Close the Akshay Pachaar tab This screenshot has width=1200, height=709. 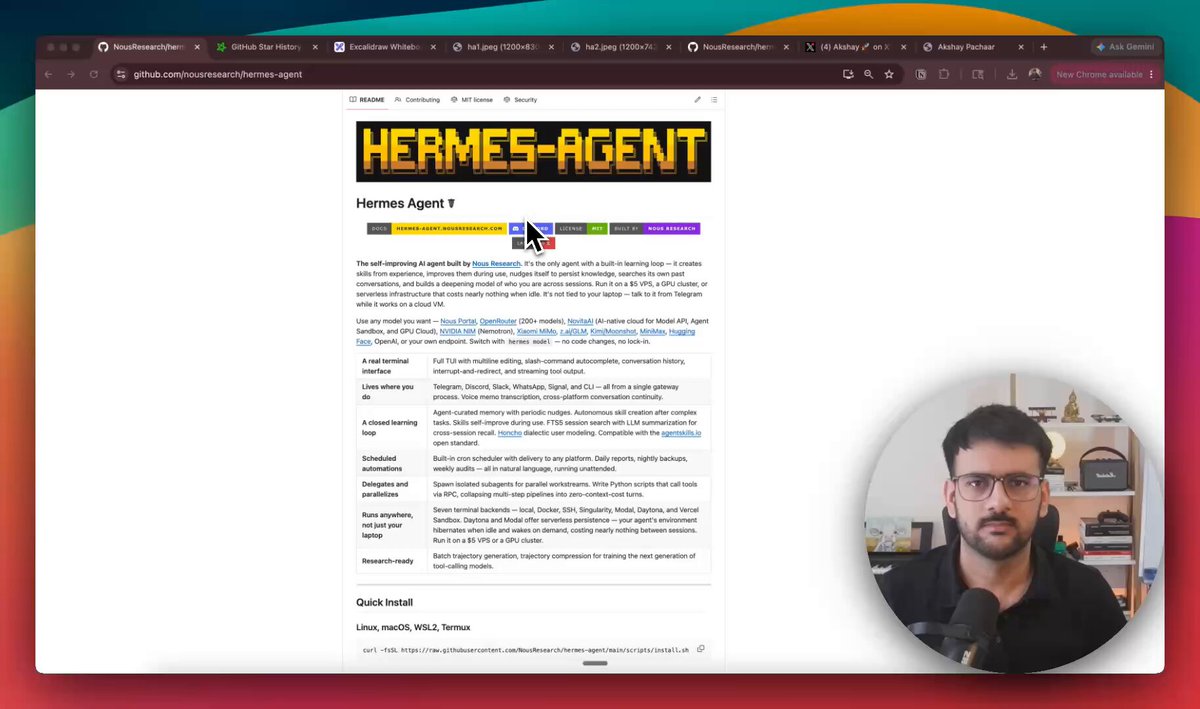[1020, 47]
